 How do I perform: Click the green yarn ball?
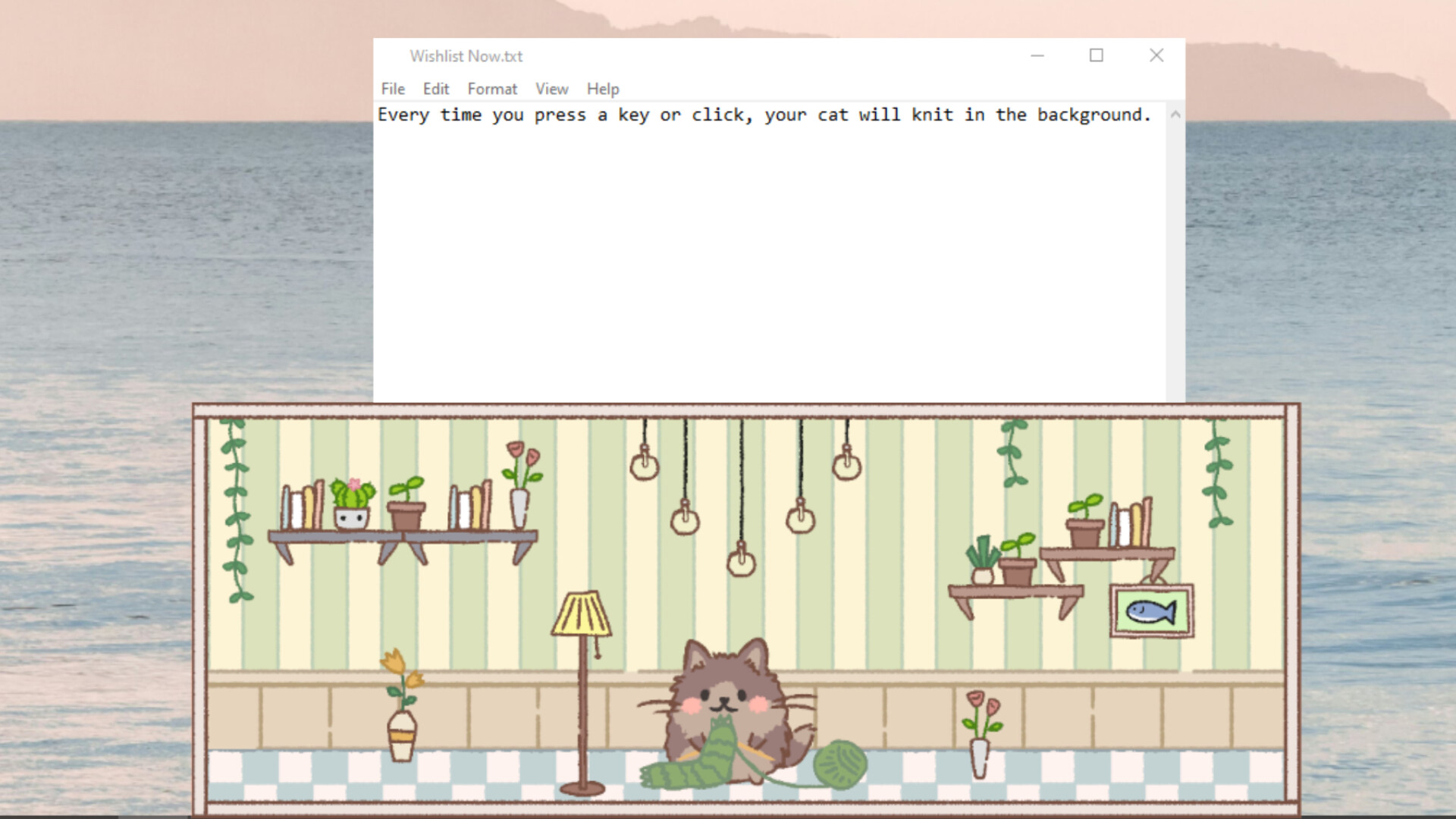tap(840, 764)
